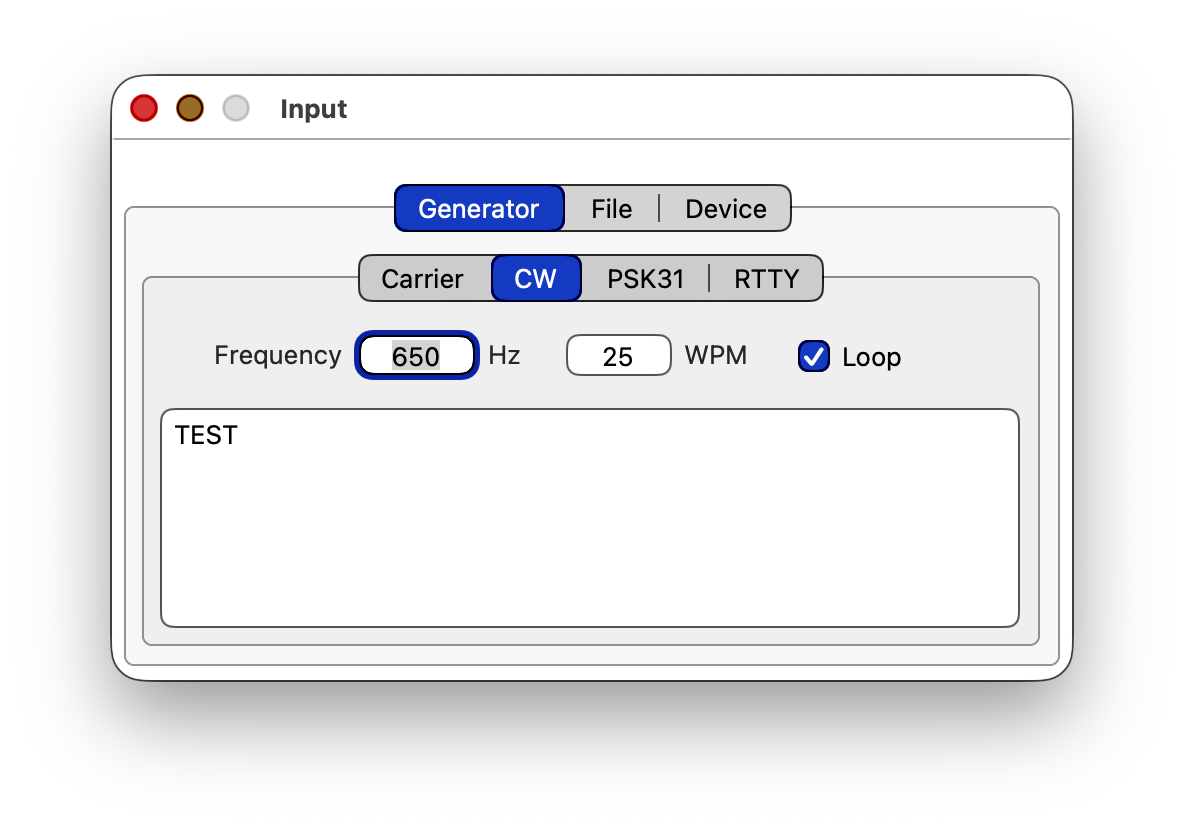The image size is (1184, 828).
Task: Click the WPM unit label
Action: point(715,355)
